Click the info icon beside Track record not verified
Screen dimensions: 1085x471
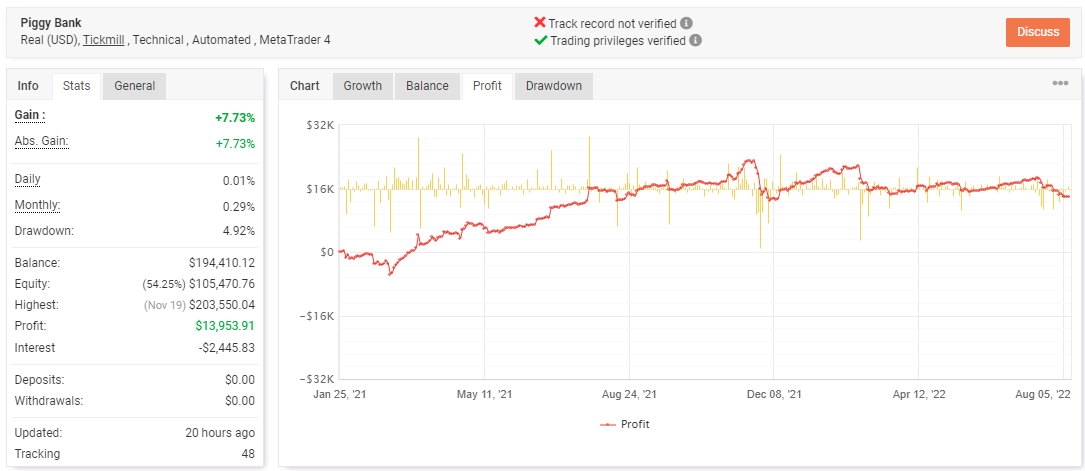(x=686, y=23)
